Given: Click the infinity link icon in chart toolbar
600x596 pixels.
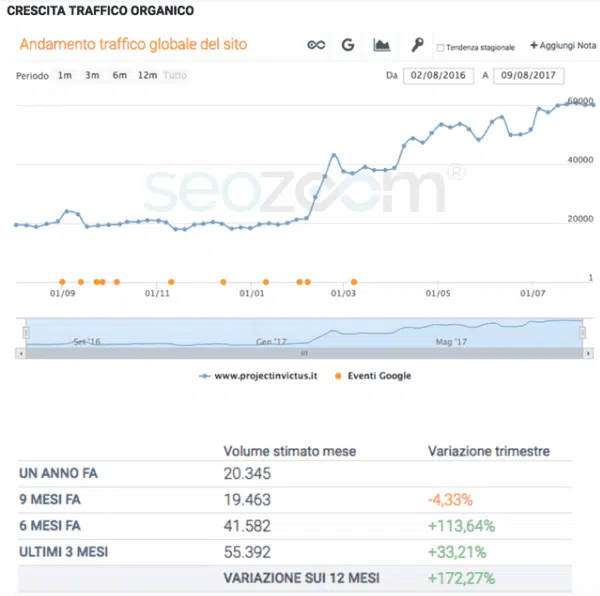Looking at the screenshot, I should click(316, 45).
